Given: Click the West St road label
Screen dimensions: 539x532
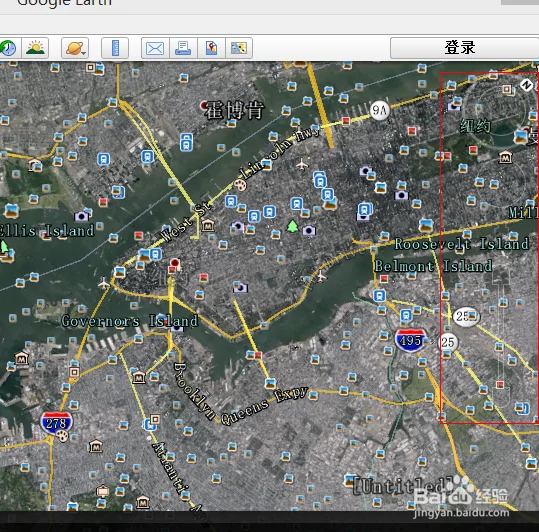Looking at the screenshot, I should [x=186, y=222].
